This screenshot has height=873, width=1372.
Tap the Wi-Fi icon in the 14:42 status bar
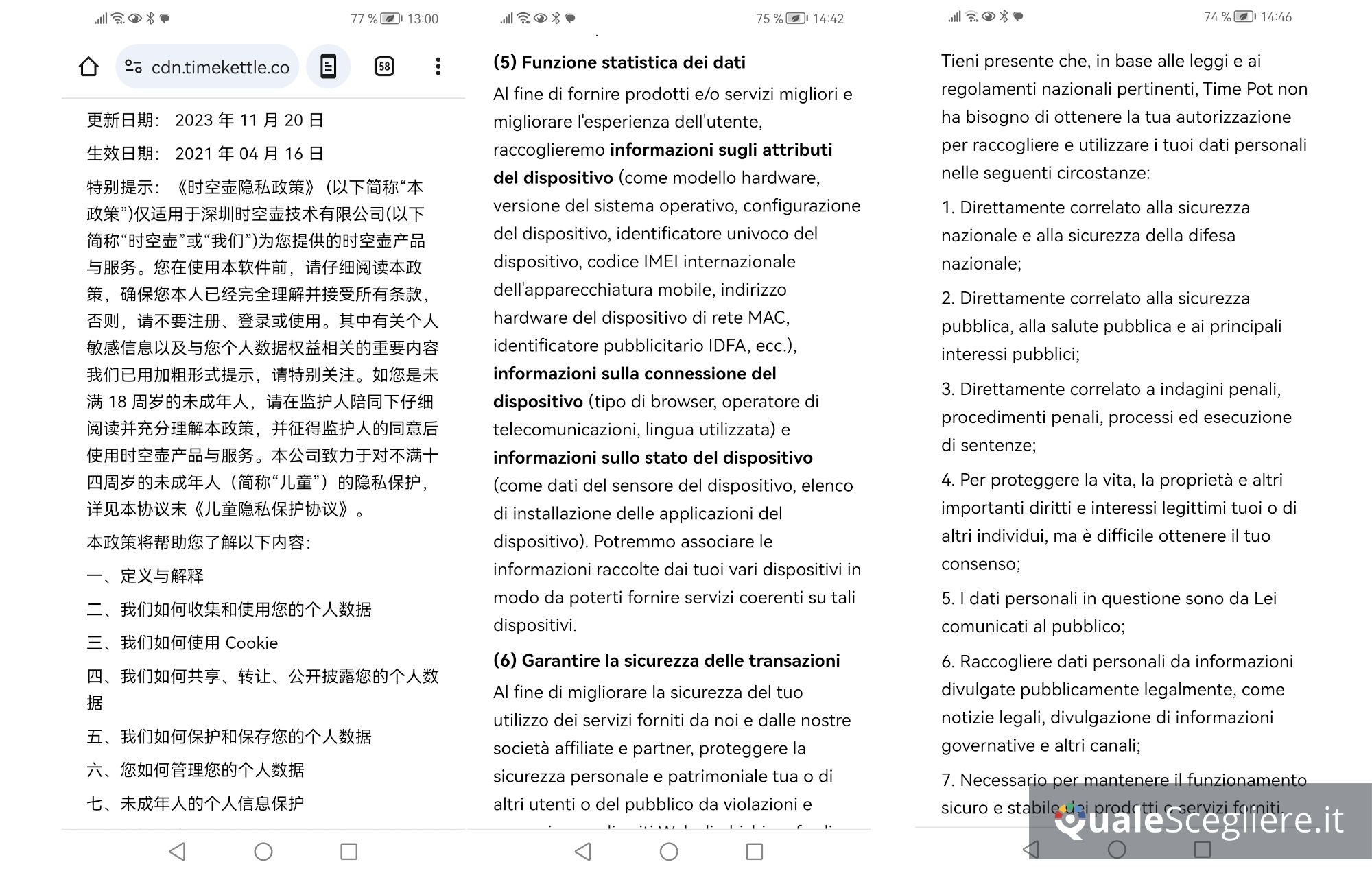coord(523,19)
